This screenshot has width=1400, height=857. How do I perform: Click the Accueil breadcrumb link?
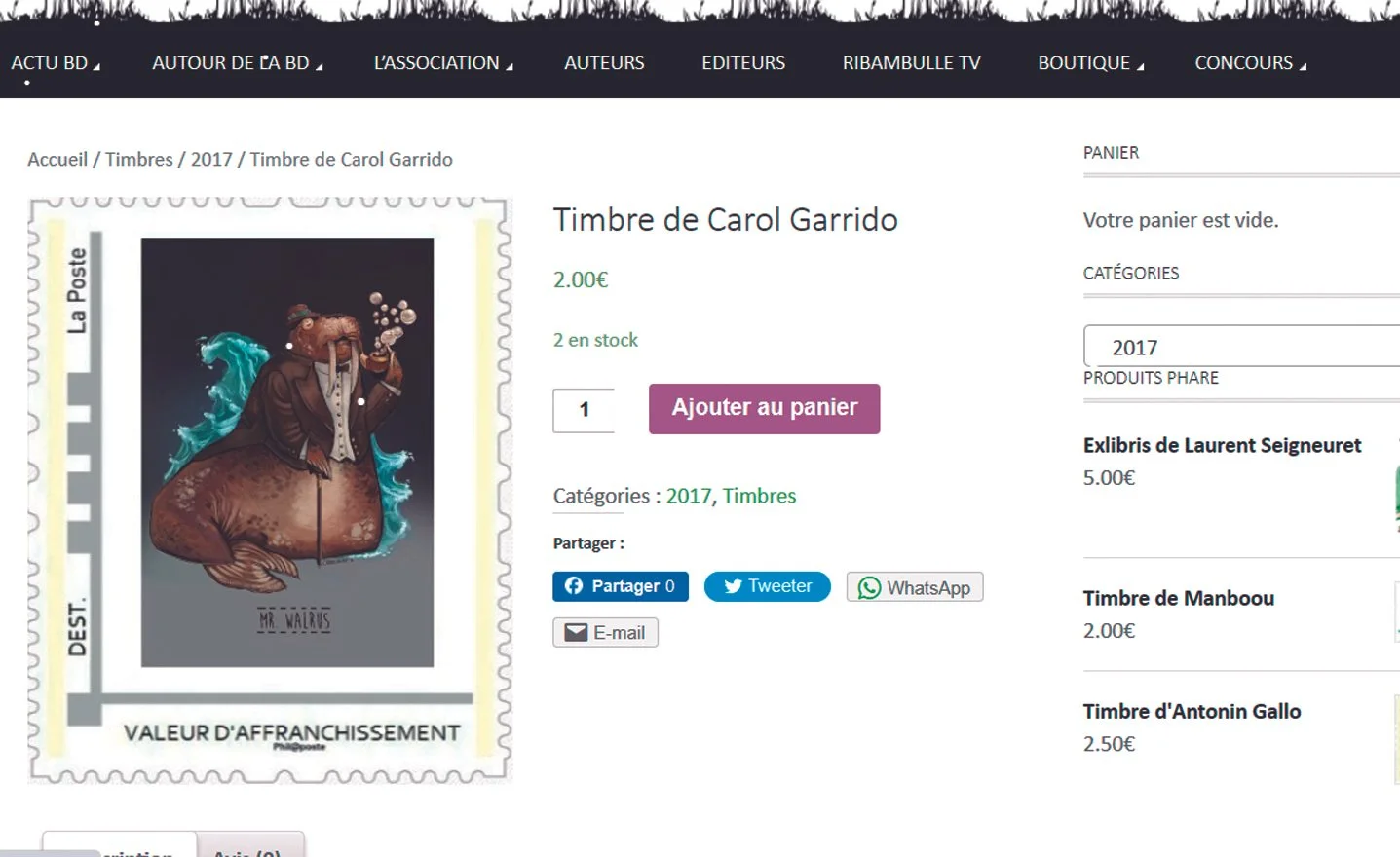(57, 159)
